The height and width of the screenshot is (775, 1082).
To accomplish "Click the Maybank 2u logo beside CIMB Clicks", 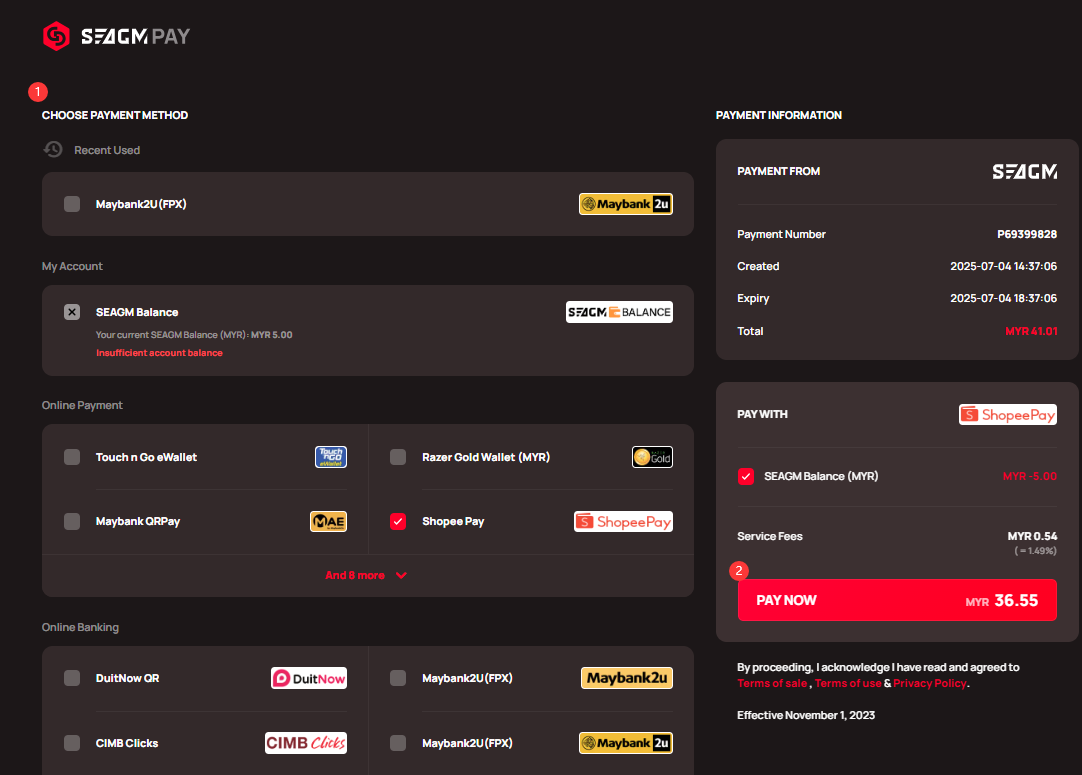I will click(x=625, y=743).
